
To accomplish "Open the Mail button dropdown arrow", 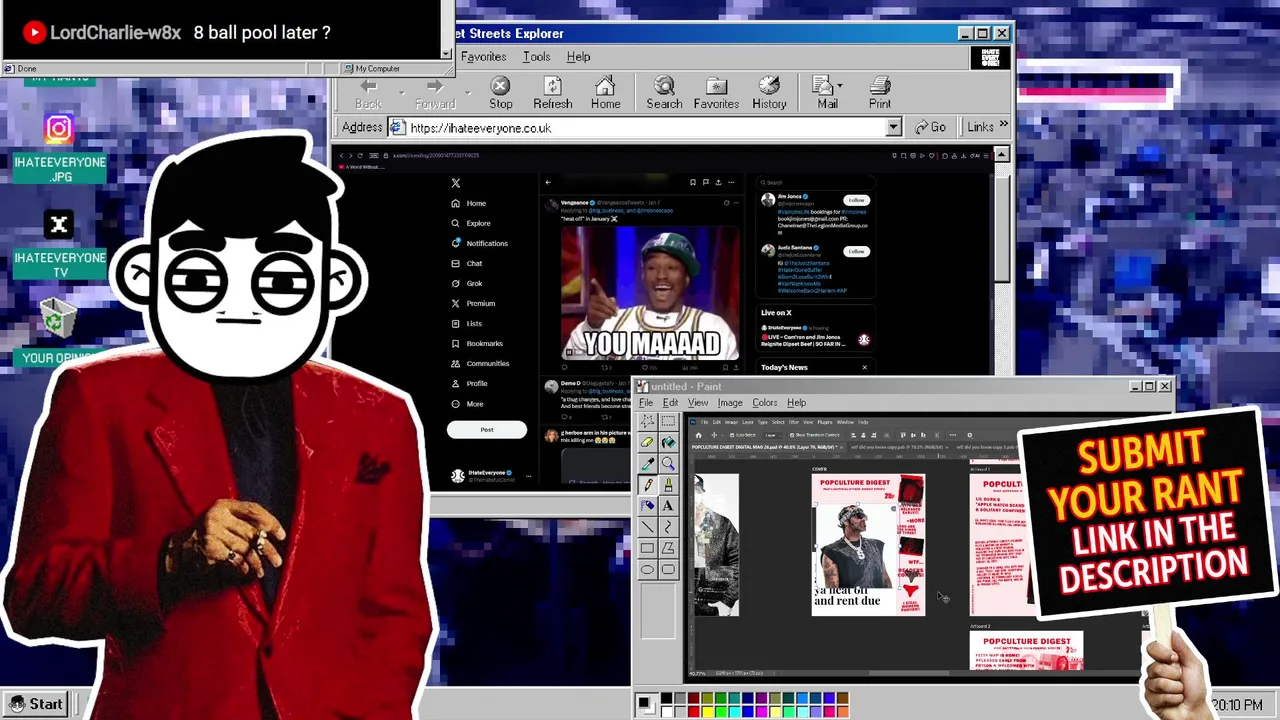I will 842,86.
